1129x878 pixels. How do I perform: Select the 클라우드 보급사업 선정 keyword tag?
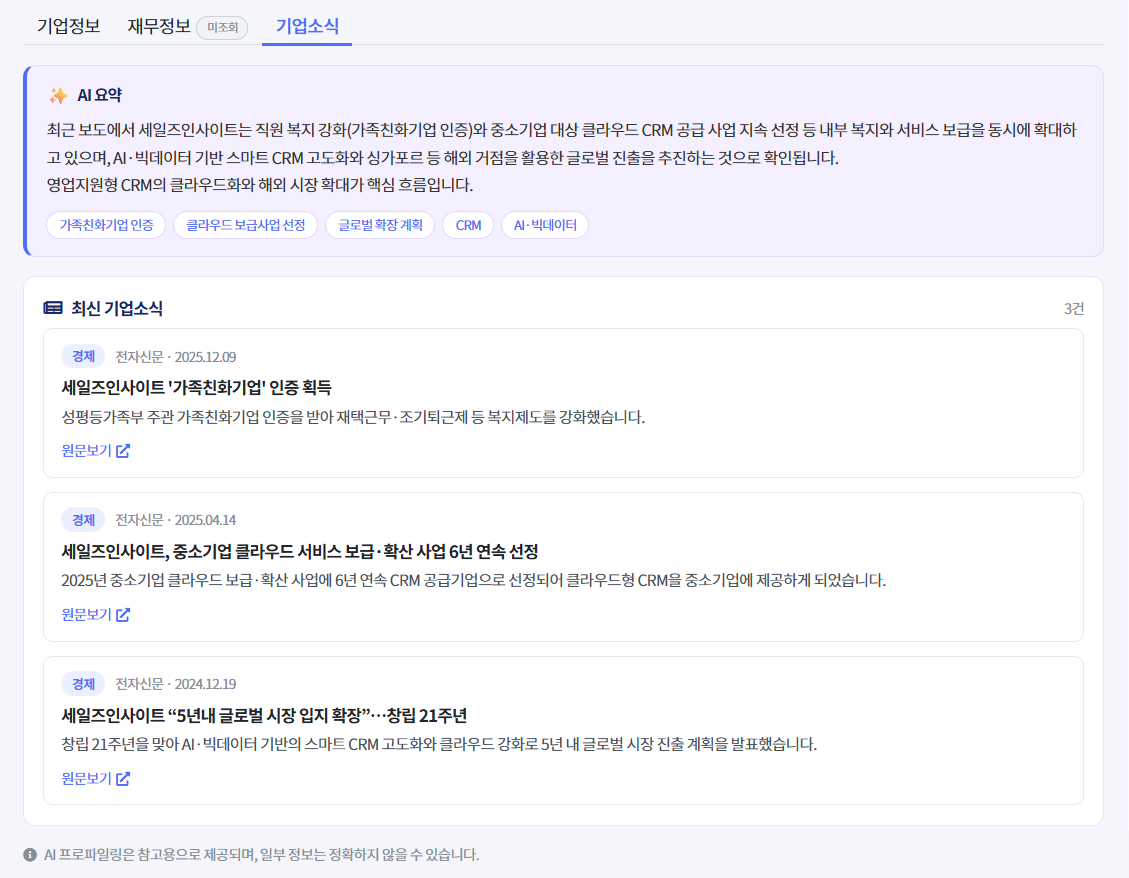pyautogui.click(x=246, y=225)
